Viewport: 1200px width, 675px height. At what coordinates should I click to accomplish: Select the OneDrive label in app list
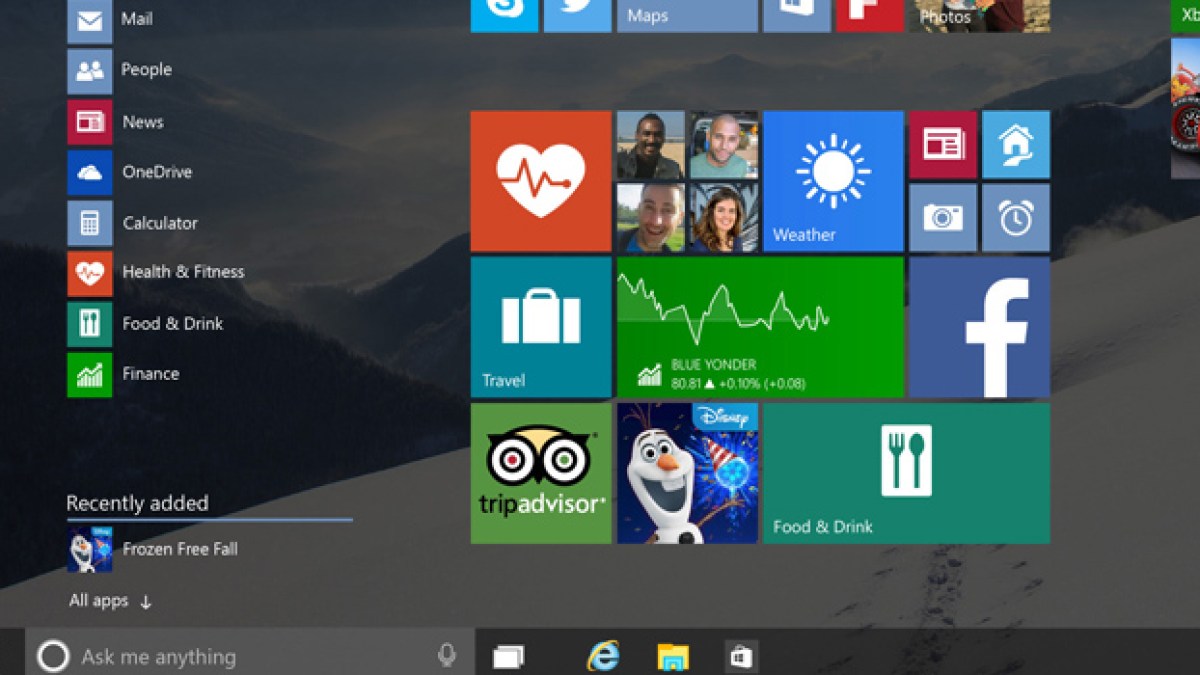coord(157,172)
